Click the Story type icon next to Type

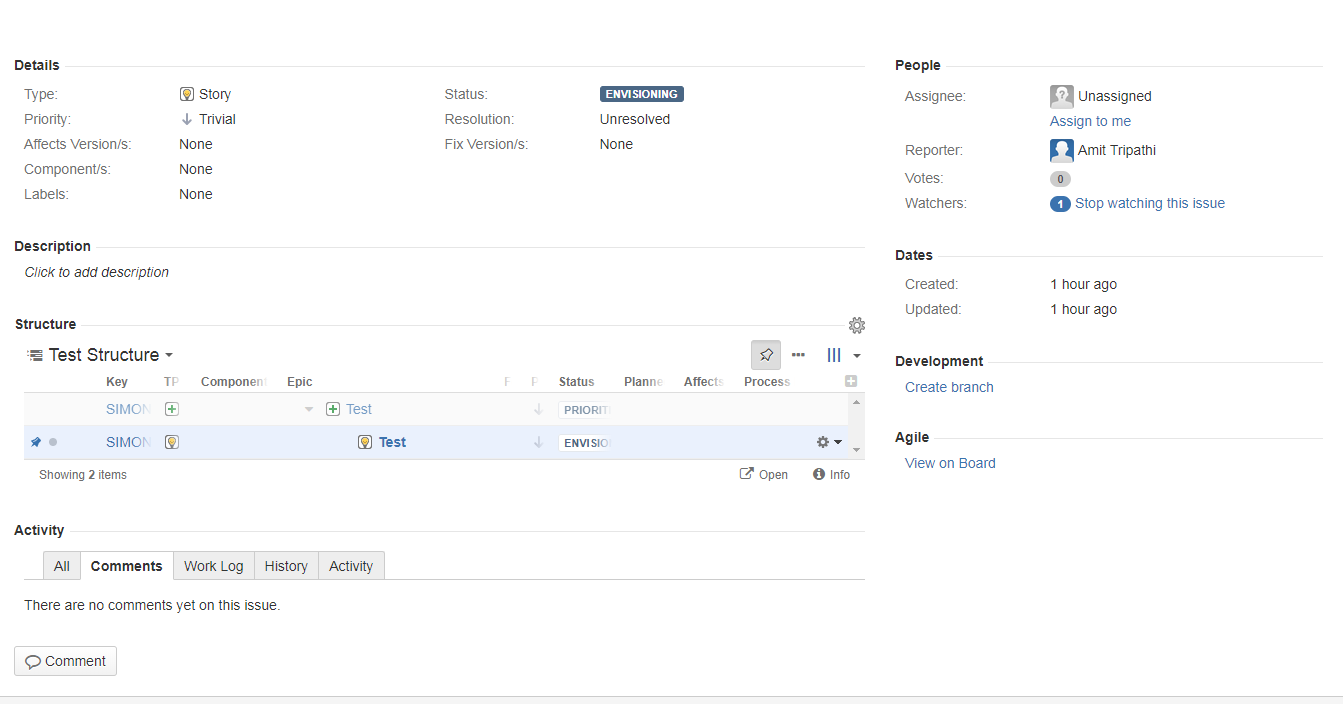pos(186,93)
